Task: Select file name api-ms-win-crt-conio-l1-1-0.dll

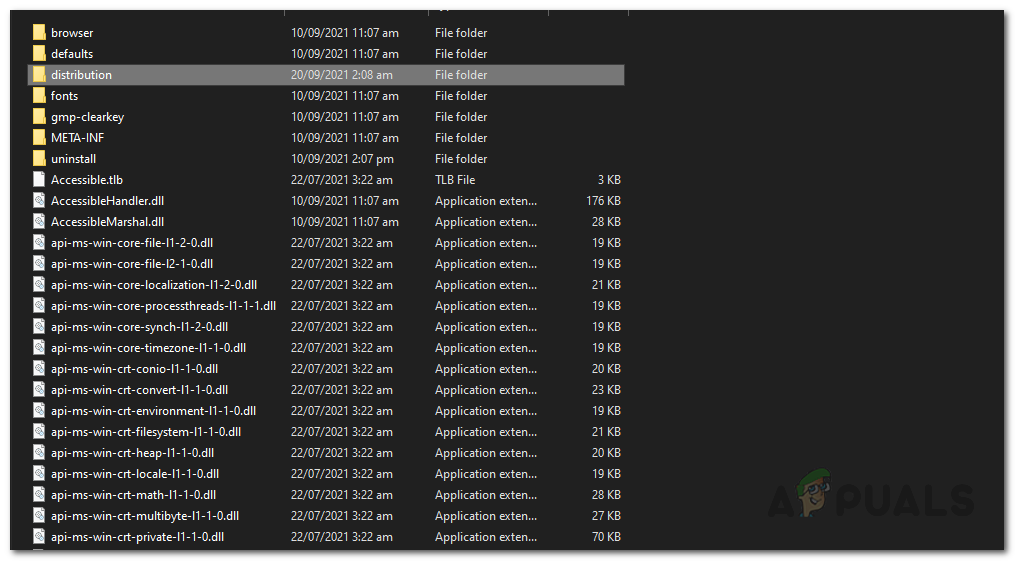Action: point(135,369)
